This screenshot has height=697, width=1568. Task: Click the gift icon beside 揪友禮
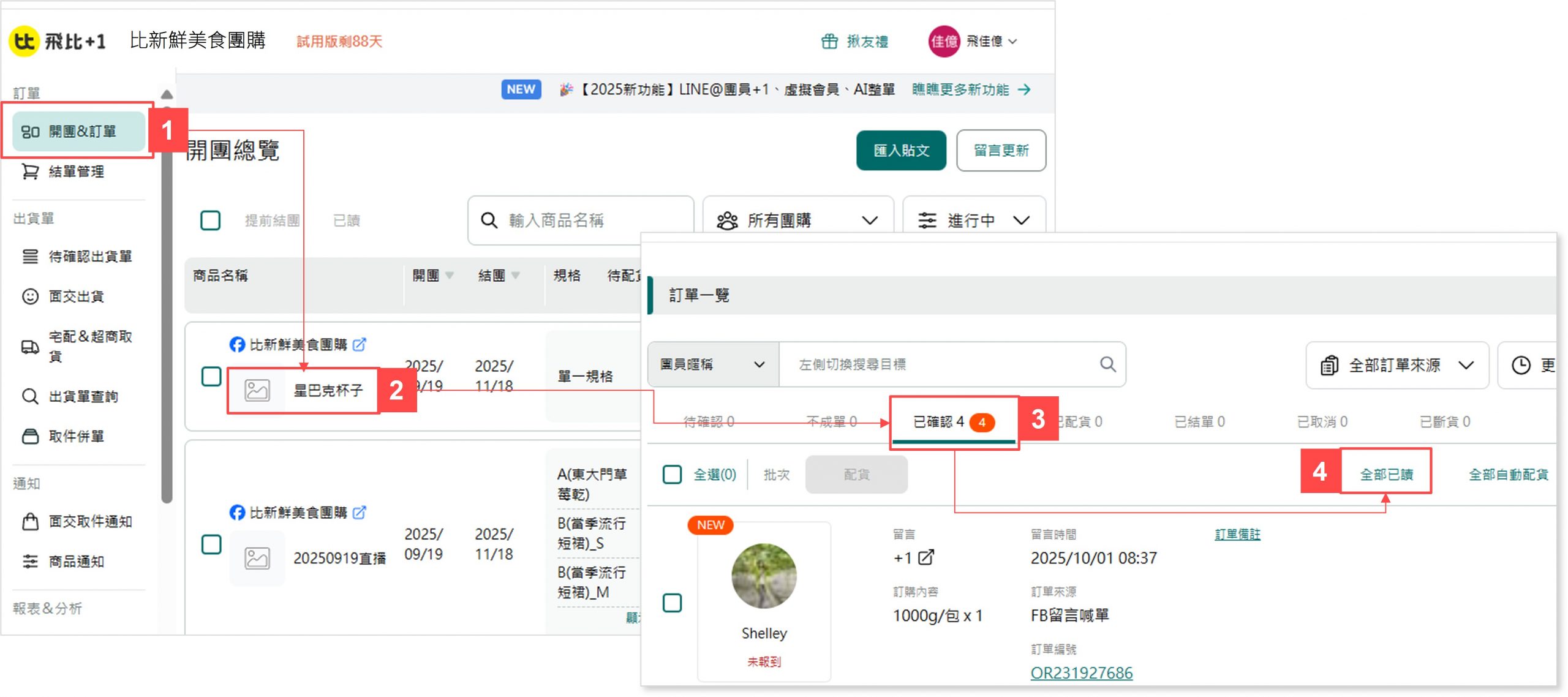(x=829, y=42)
